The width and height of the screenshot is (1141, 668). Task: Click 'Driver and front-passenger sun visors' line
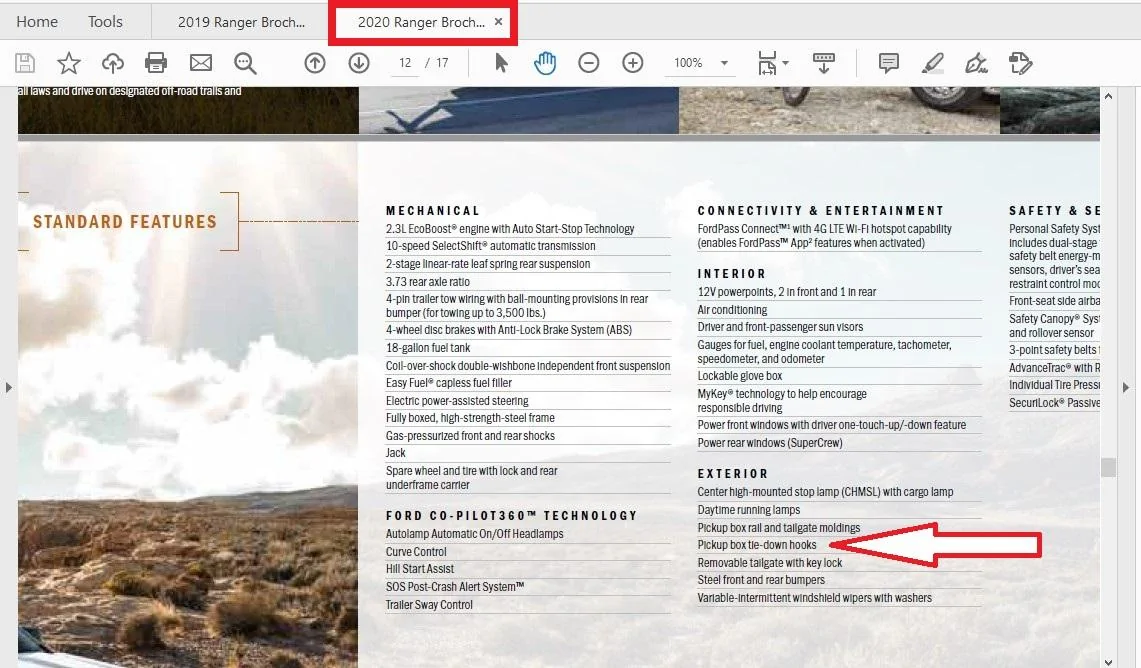780,327
